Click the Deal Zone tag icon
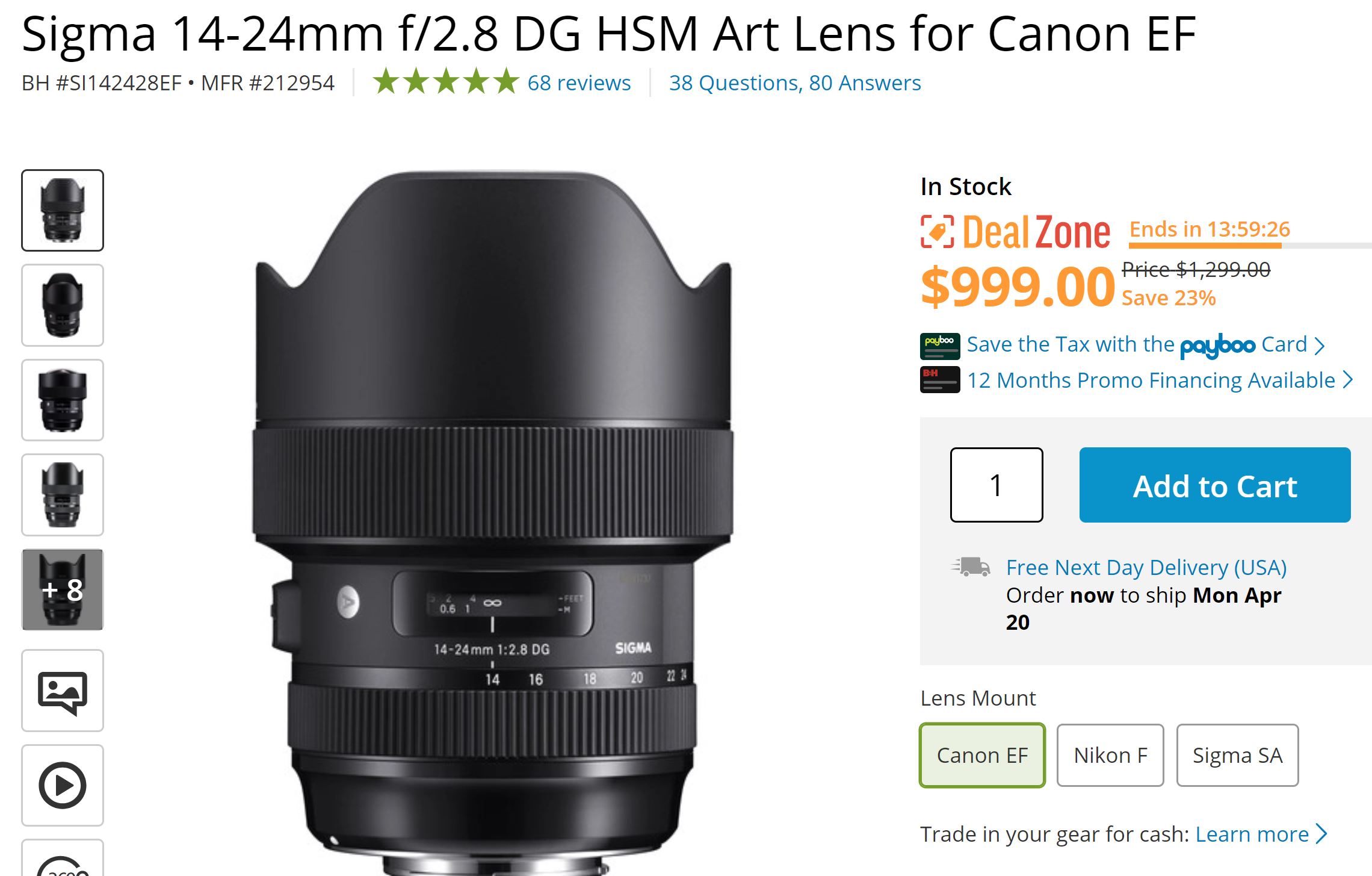Image resolution: width=1372 pixels, height=876 pixels. coord(937,232)
